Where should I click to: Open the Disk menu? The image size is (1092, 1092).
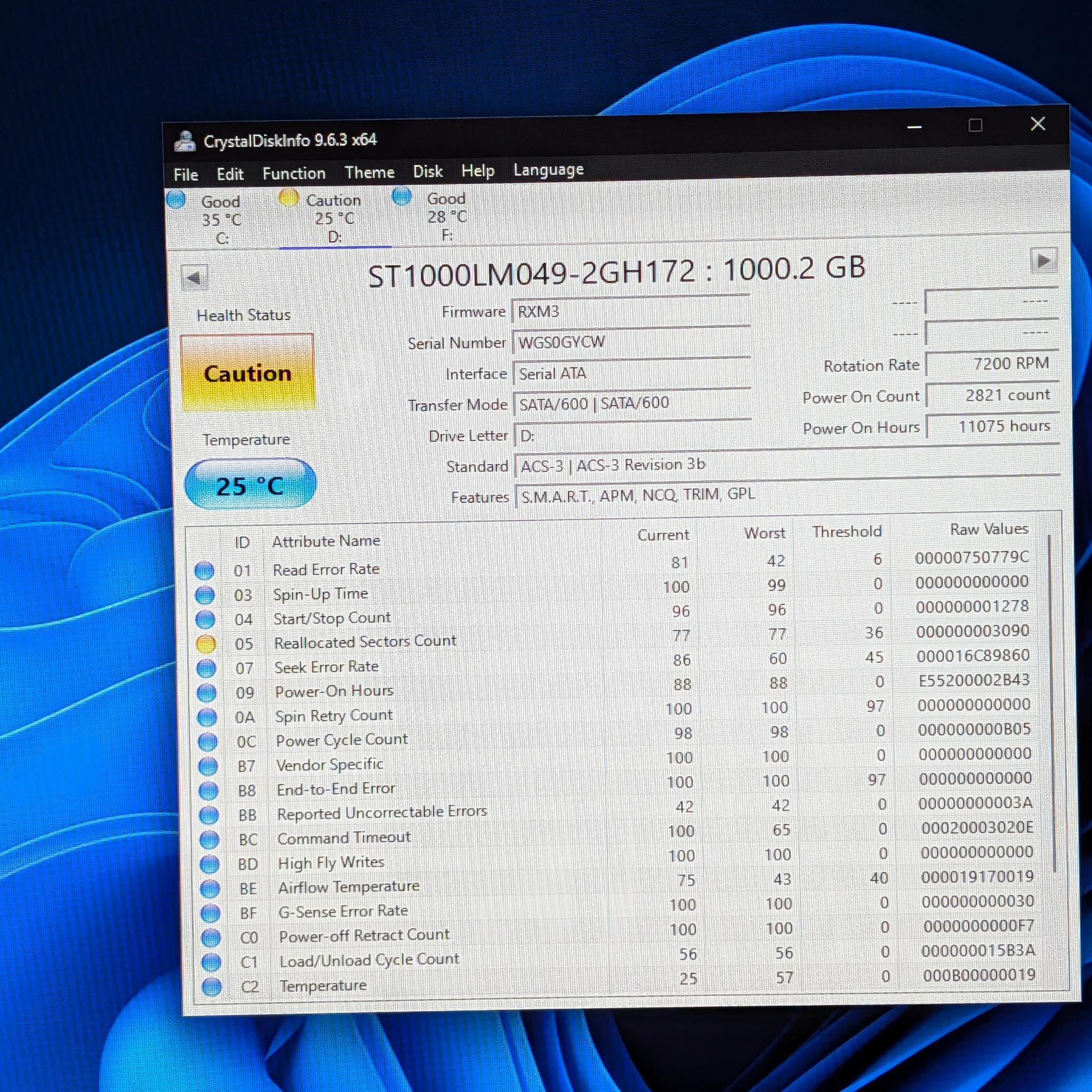click(428, 171)
